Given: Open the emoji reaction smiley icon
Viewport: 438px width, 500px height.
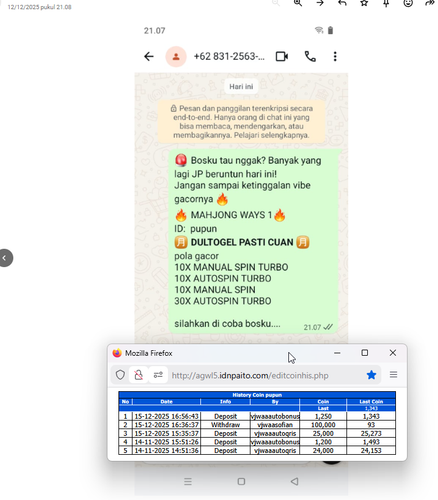Looking at the screenshot, I should tap(408, 3).
